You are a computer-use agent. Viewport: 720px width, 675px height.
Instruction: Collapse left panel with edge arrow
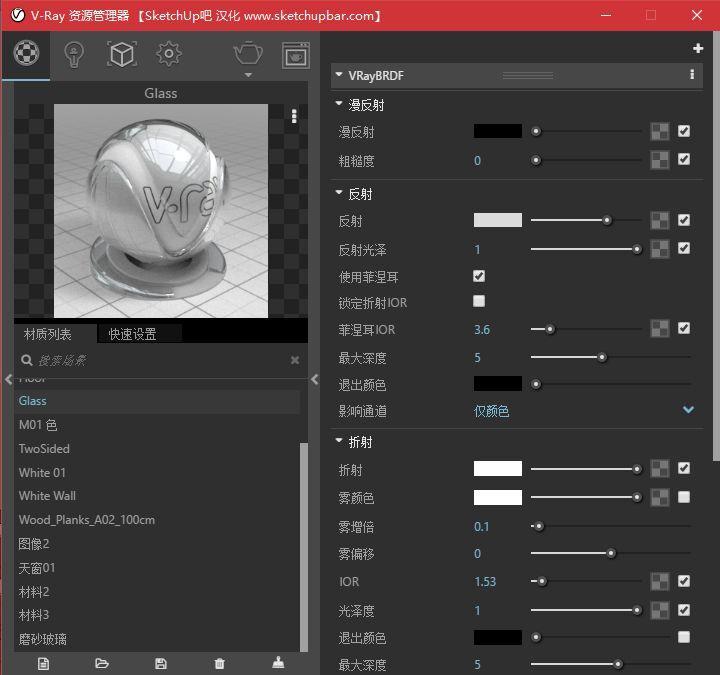(x=8, y=379)
